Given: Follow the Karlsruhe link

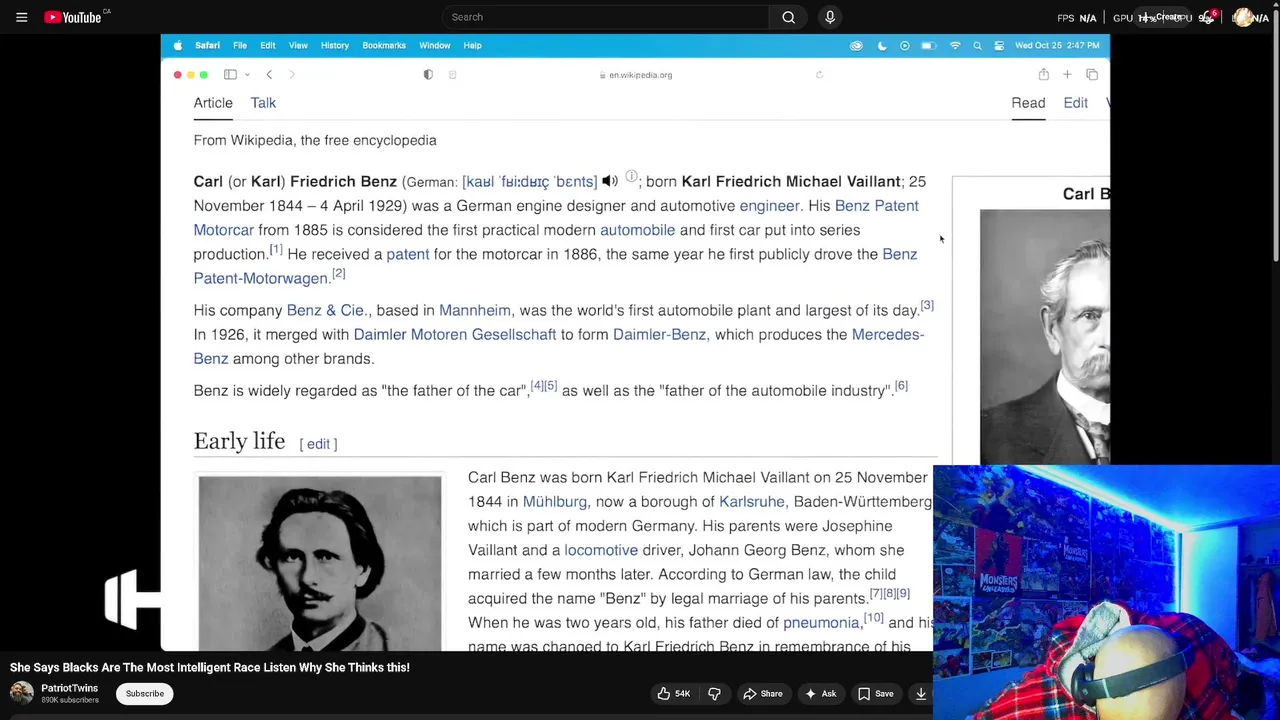Looking at the screenshot, I should point(752,502).
